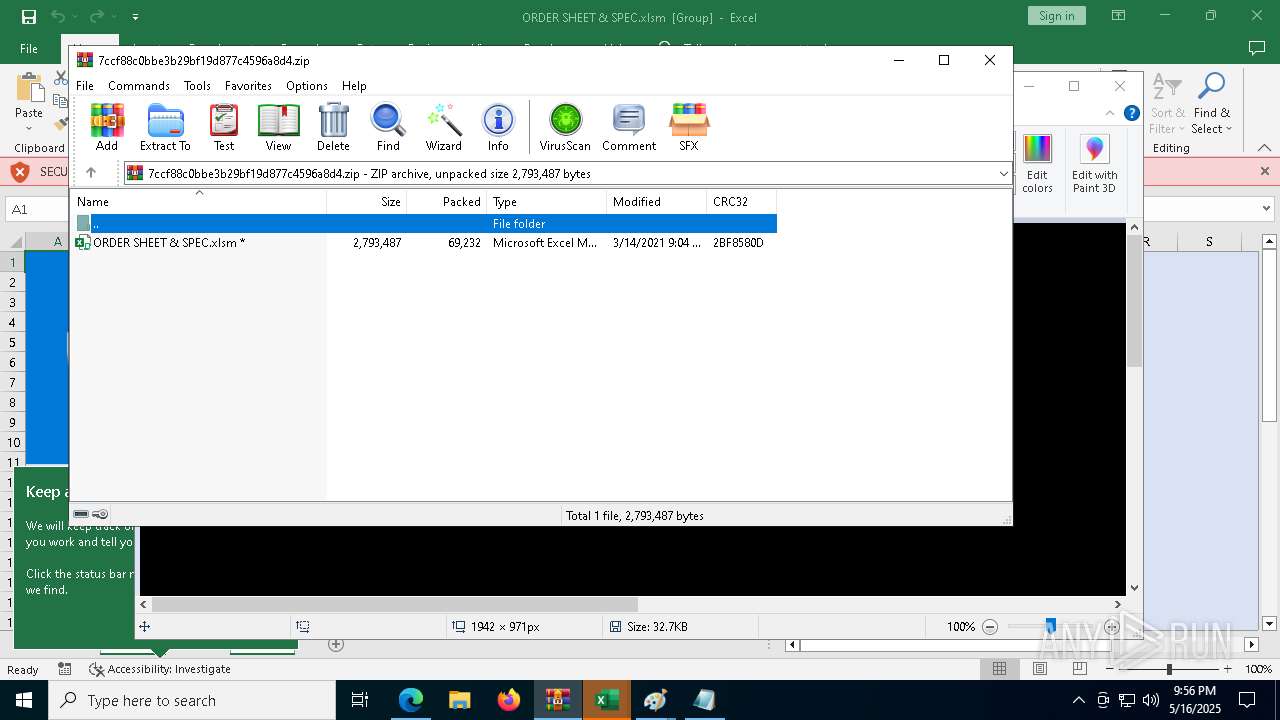
Task: Open the View toolbar icon
Action: pos(278,127)
